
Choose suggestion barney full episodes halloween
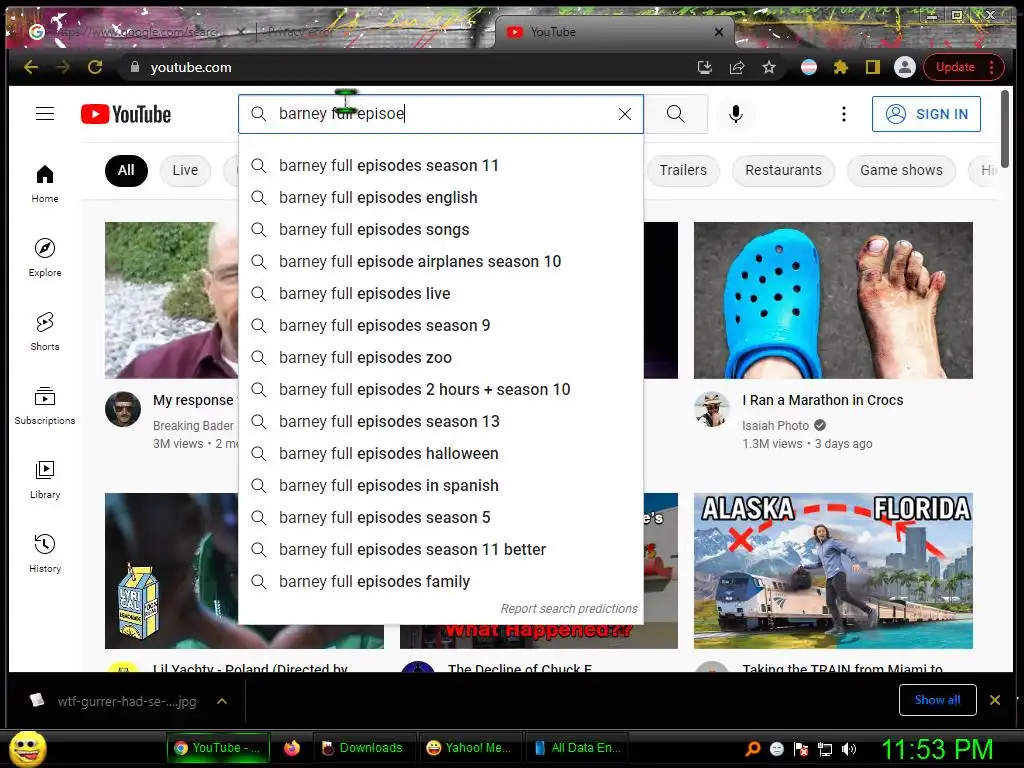click(441, 454)
